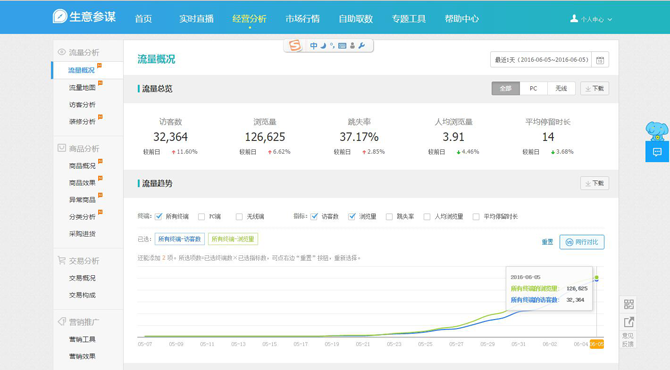Open 商品效果 in the sidebar

click(82, 183)
